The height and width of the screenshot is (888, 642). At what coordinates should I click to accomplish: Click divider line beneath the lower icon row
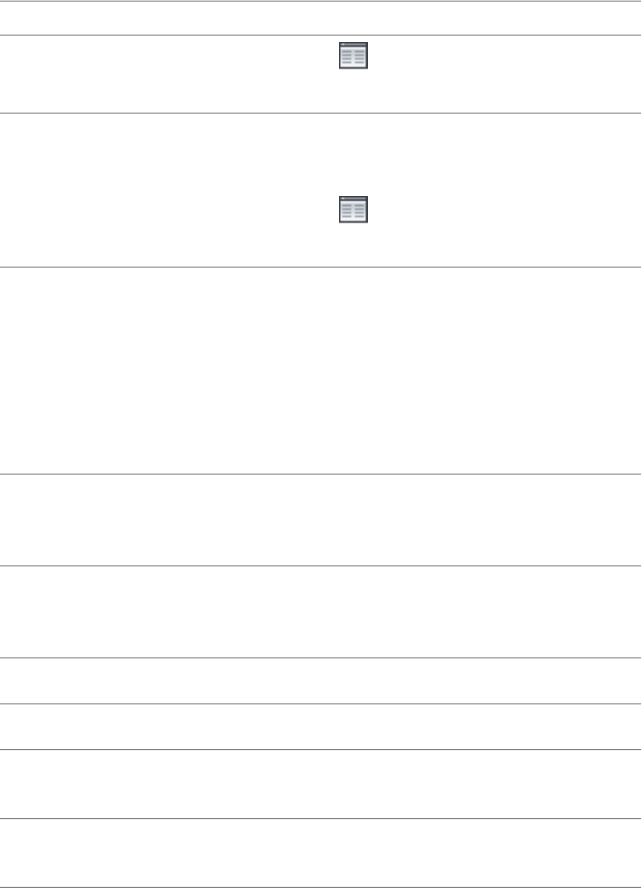pyautogui.click(x=320, y=266)
